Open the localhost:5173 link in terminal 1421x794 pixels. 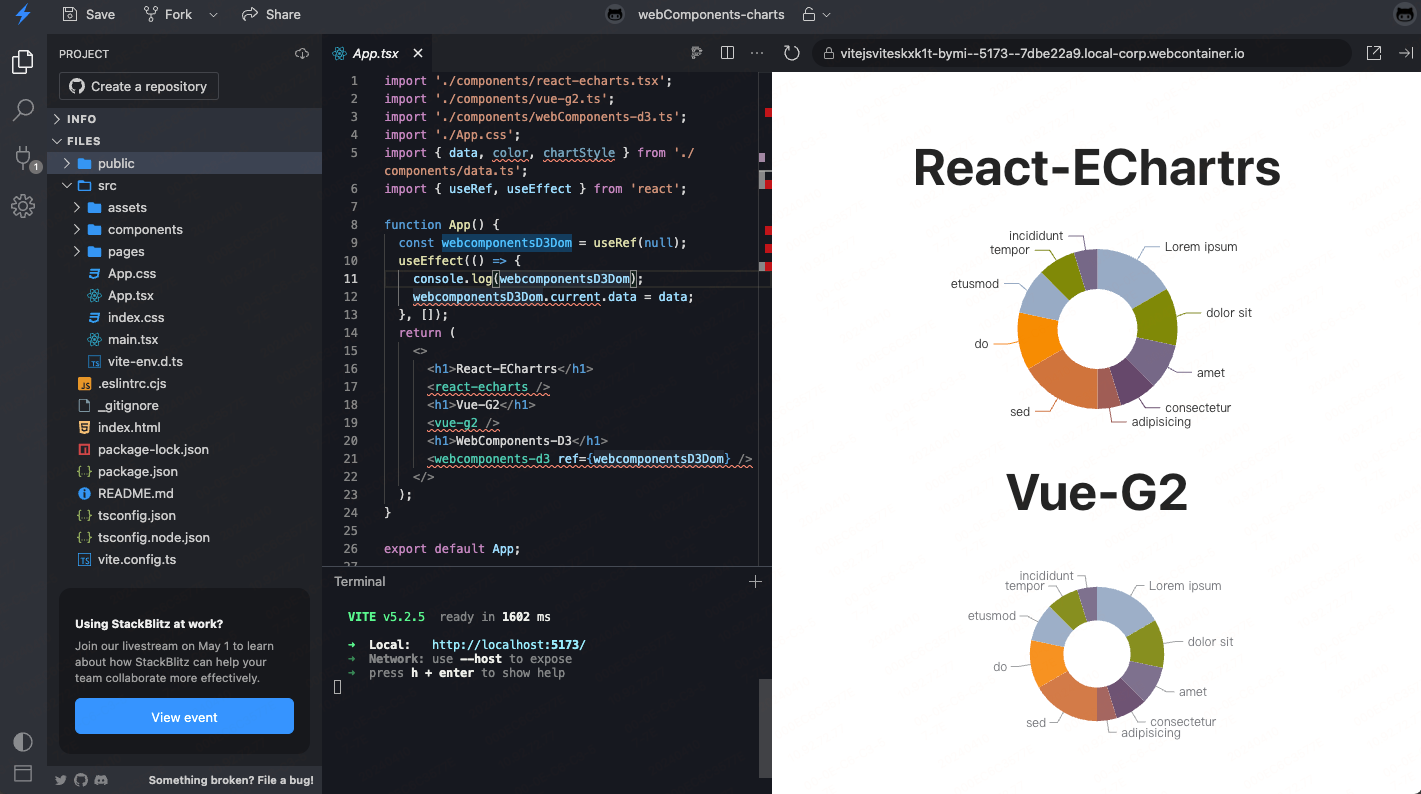pos(509,645)
